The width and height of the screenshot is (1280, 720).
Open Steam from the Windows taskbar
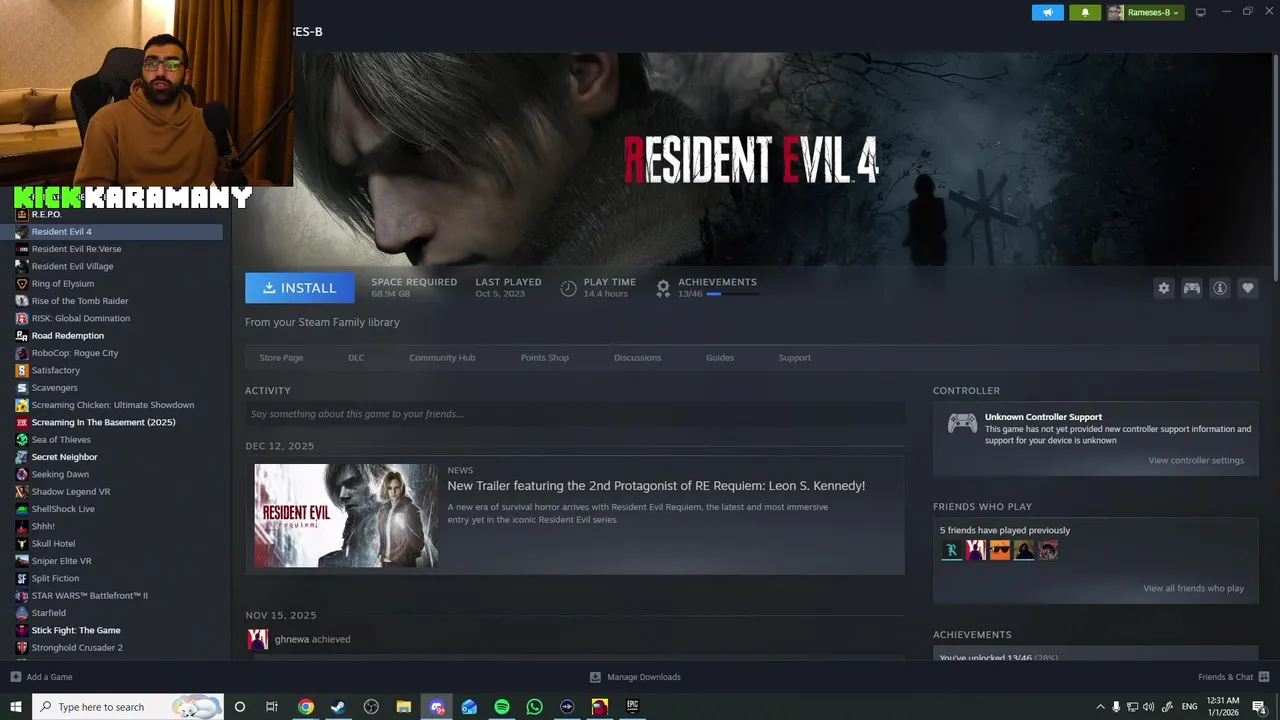pos(338,707)
